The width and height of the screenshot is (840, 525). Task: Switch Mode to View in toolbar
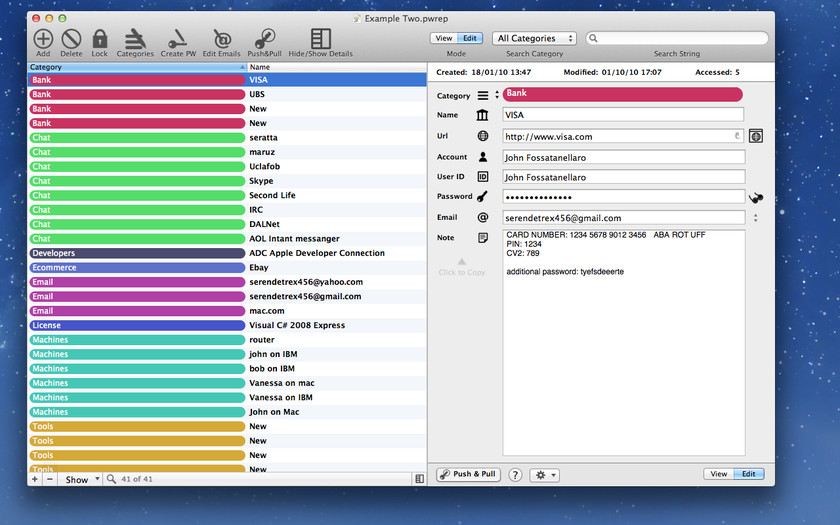pos(444,38)
